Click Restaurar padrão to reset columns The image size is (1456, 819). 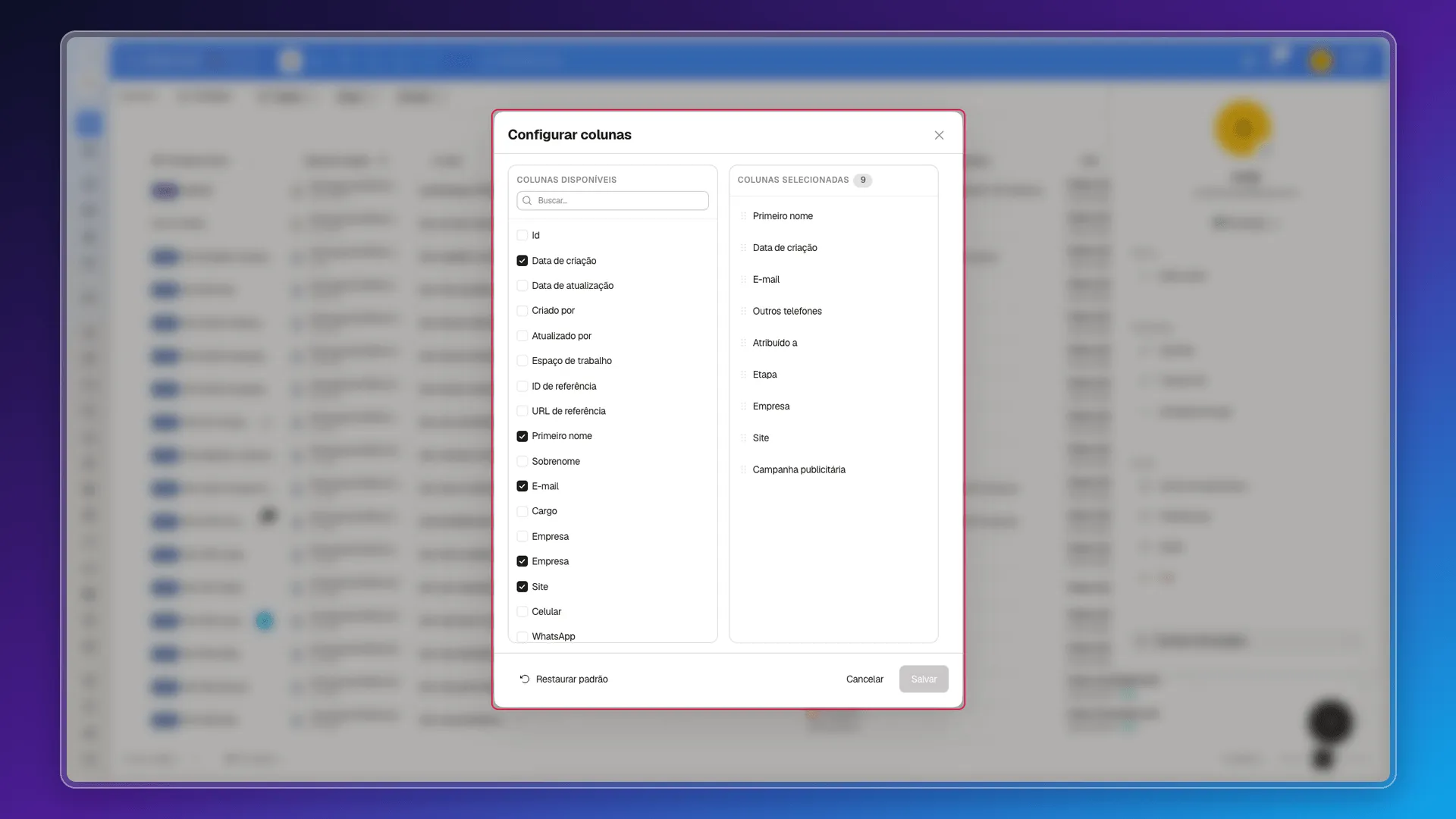(x=563, y=679)
